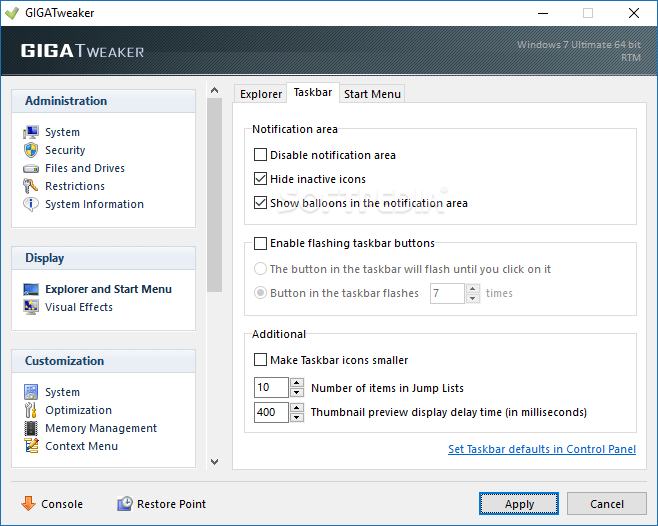Click the Security shield icon

[31, 150]
